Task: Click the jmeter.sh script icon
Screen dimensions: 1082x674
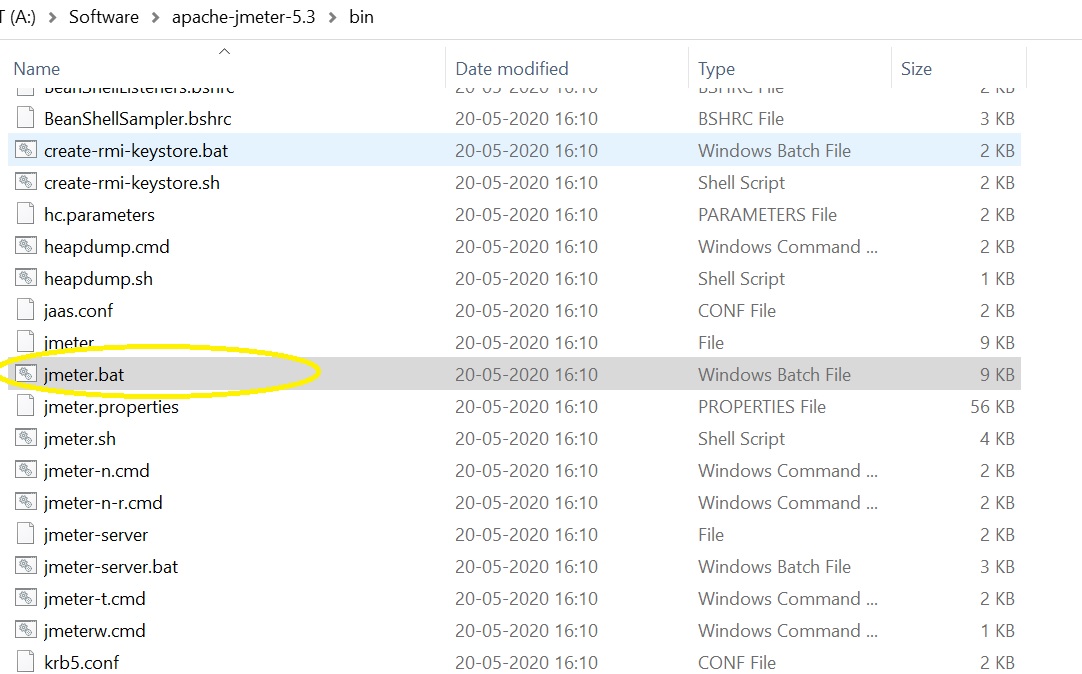Action: click(26, 438)
